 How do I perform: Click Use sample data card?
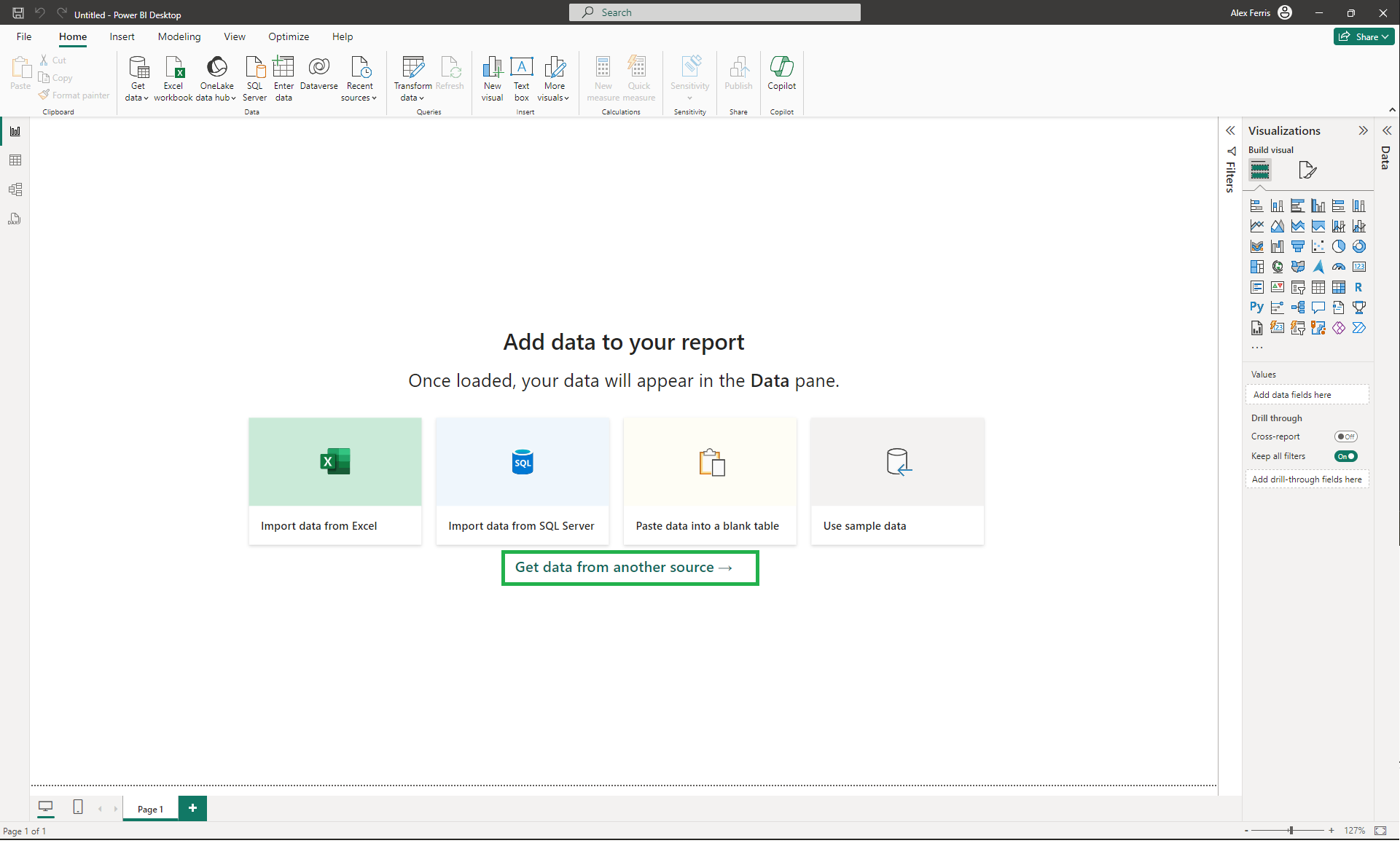click(x=897, y=481)
